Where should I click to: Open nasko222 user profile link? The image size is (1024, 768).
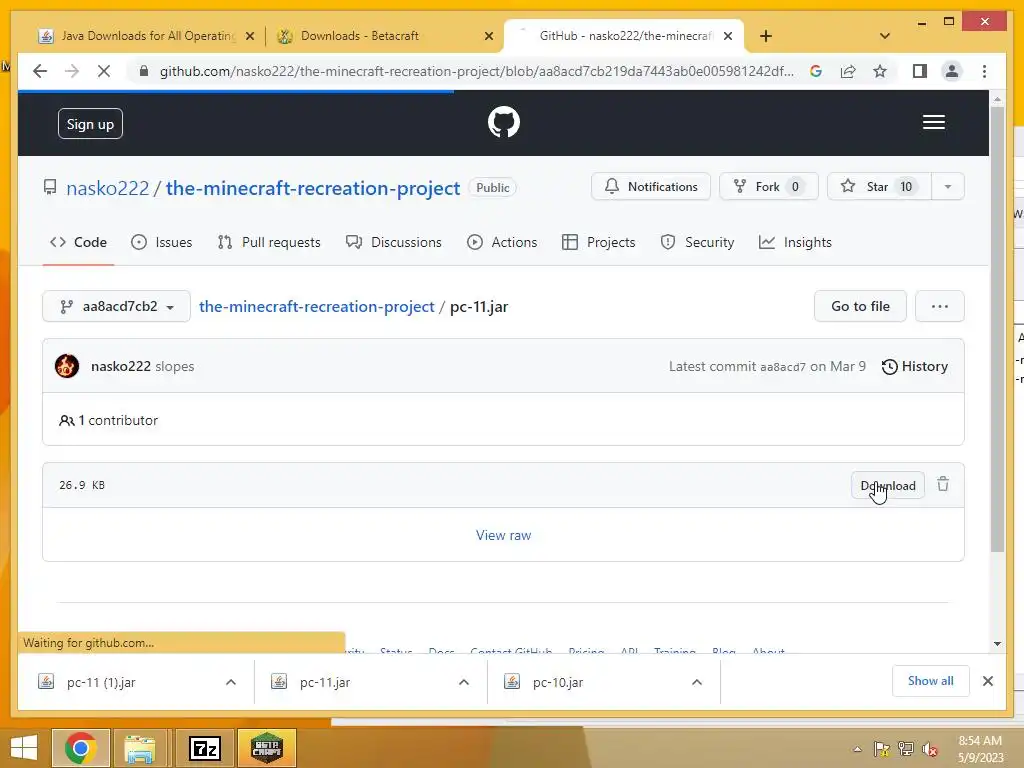108,188
